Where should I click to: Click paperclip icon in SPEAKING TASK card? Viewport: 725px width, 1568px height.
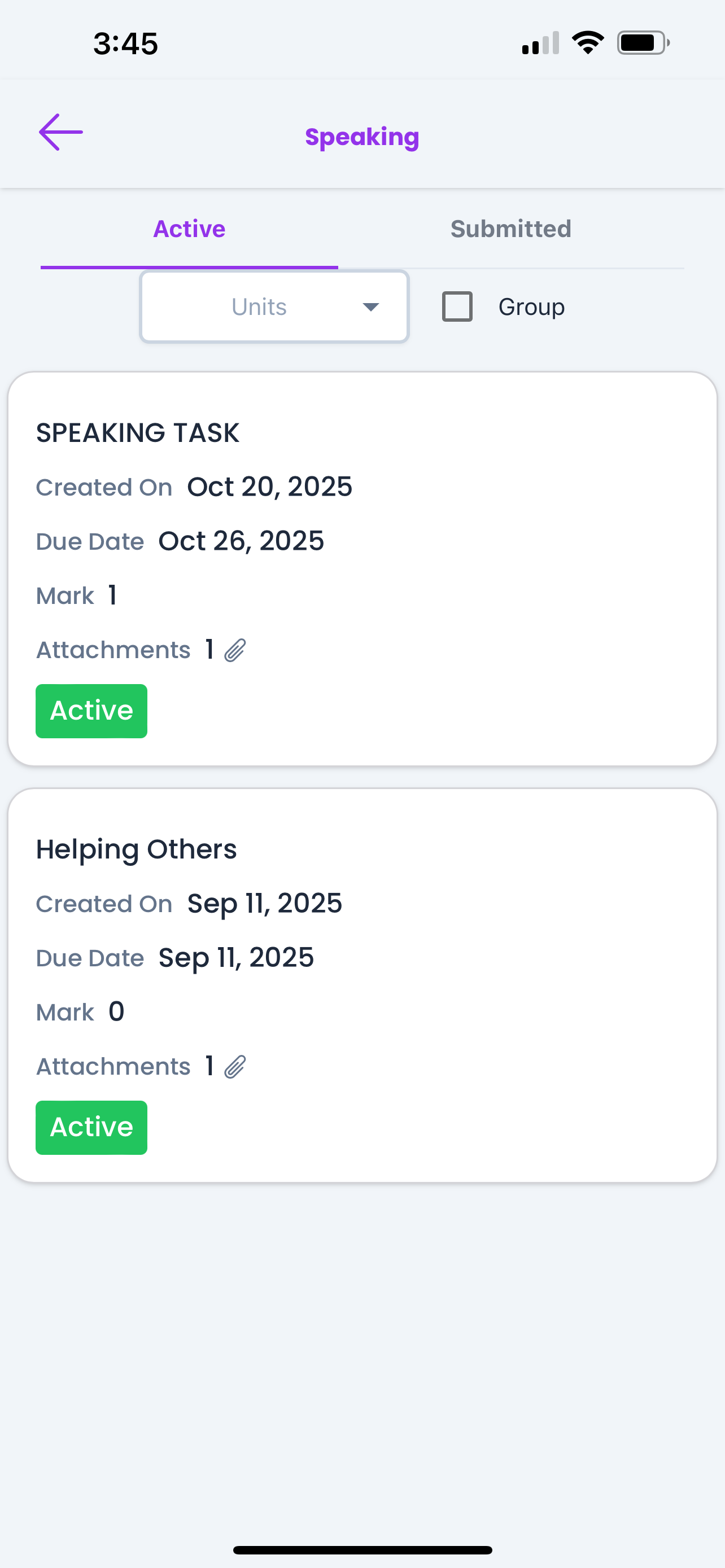click(x=235, y=650)
